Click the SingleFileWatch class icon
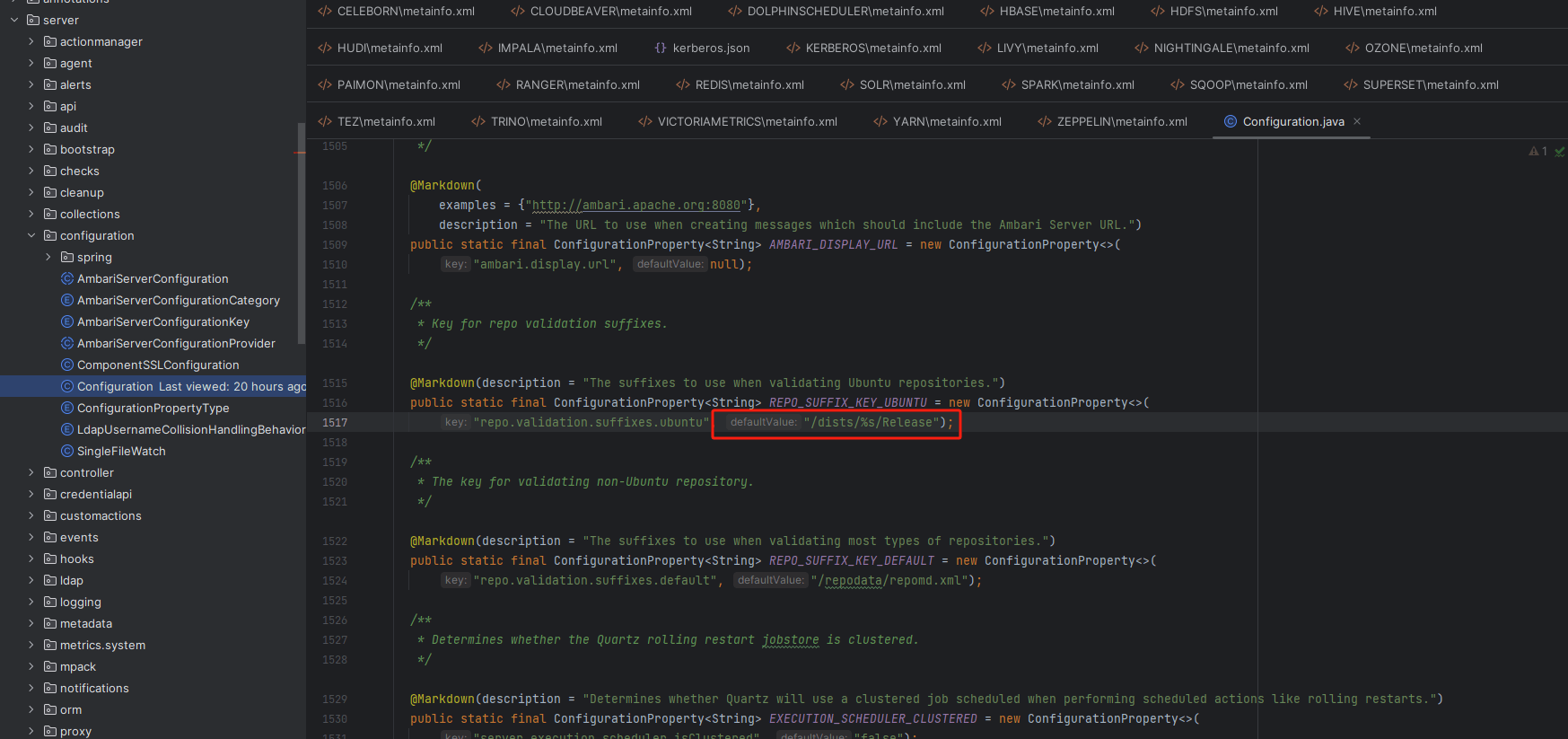 tap(67, 451)
